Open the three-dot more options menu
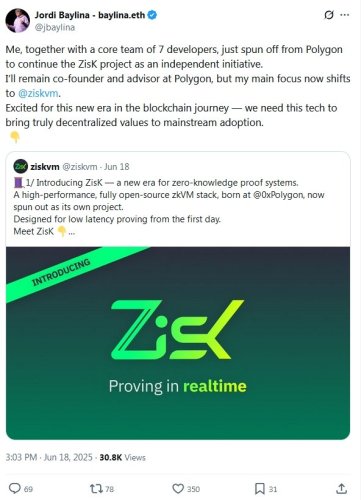The width and height of the screenshot is (364, 500). pyautogui.click(x=345, y=15)
